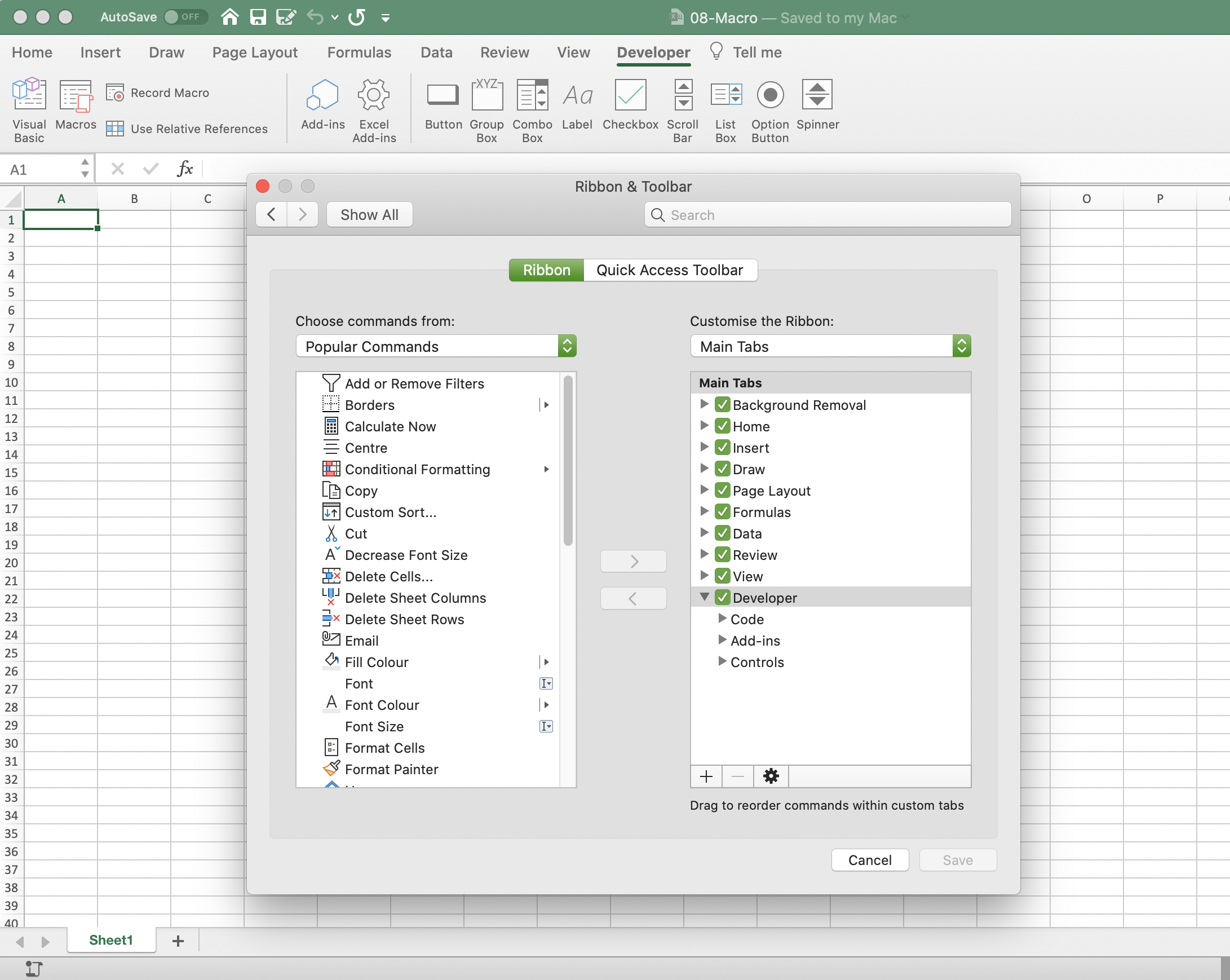Collapse the Developer tab in the tree
This screenshot has height=980, width=1230.
click(x=705, y=597)
